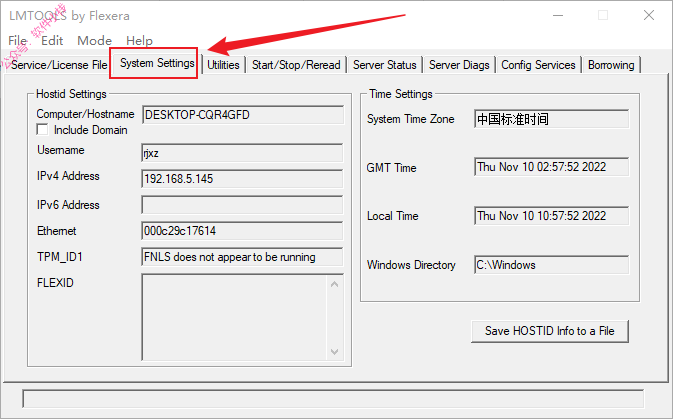Enable the Include Domain checkbox

[42, 130]
